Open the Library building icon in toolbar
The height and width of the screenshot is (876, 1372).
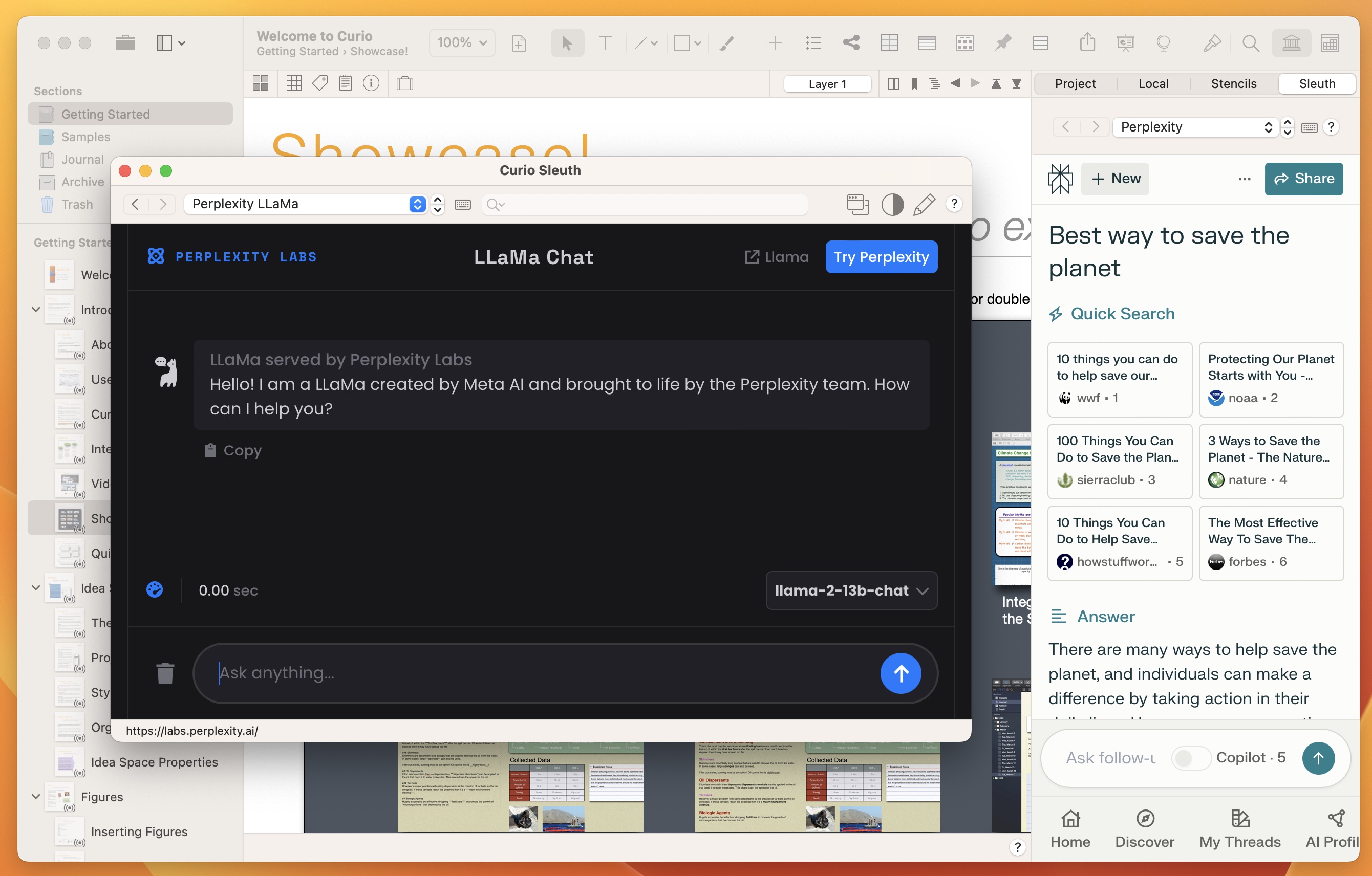tap(1291, 42)
